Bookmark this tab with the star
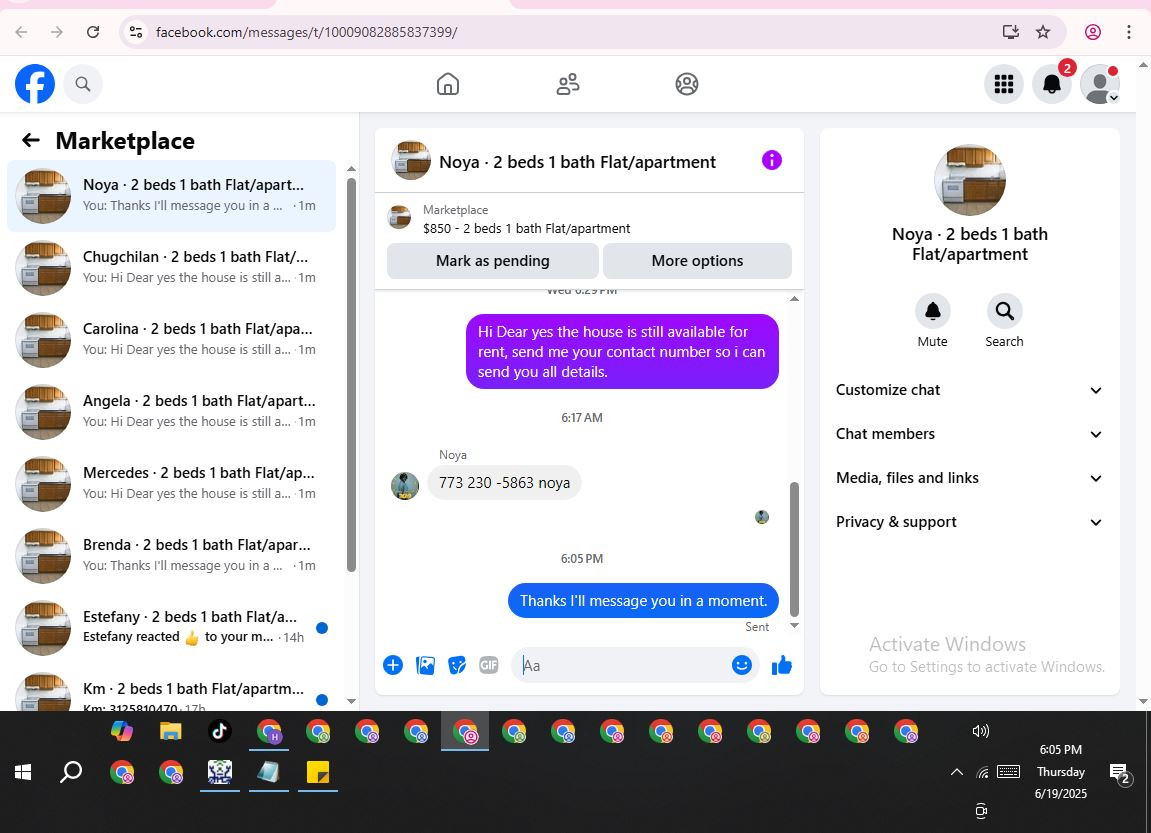 click(1043, 32)
